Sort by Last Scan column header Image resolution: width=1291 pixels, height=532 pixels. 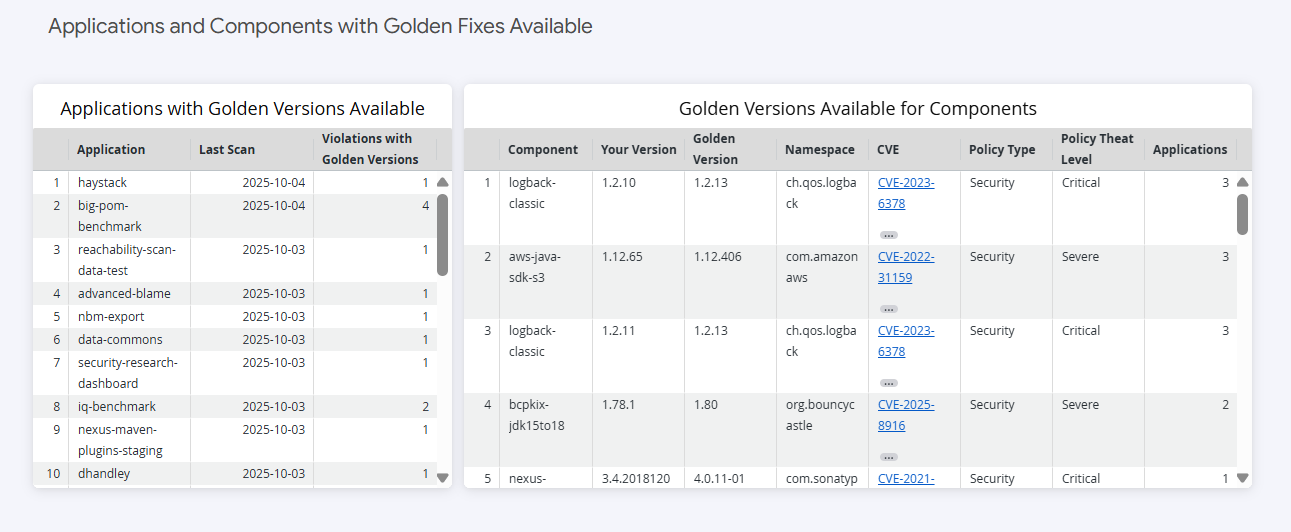[x=227, y=150]
